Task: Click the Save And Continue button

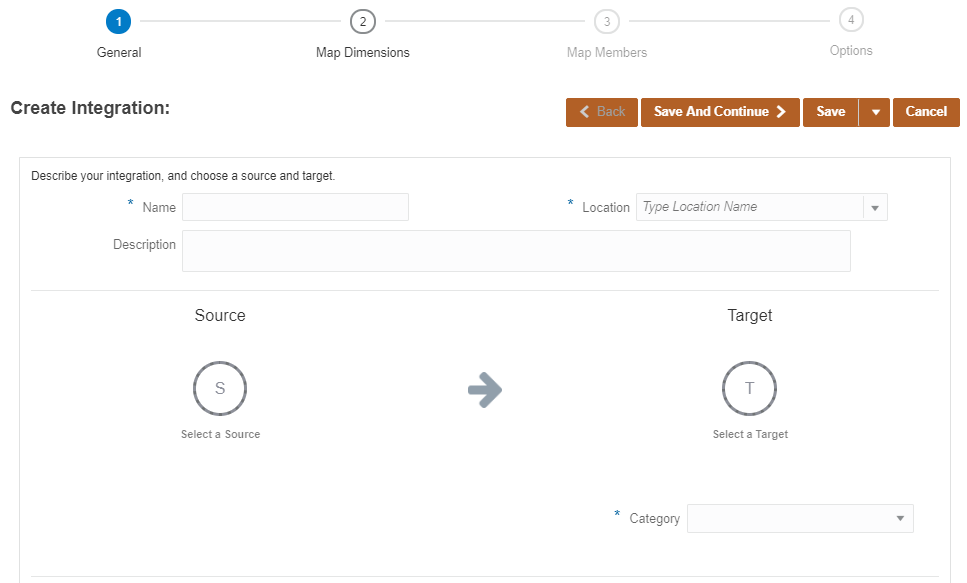Action: point(720,112)
